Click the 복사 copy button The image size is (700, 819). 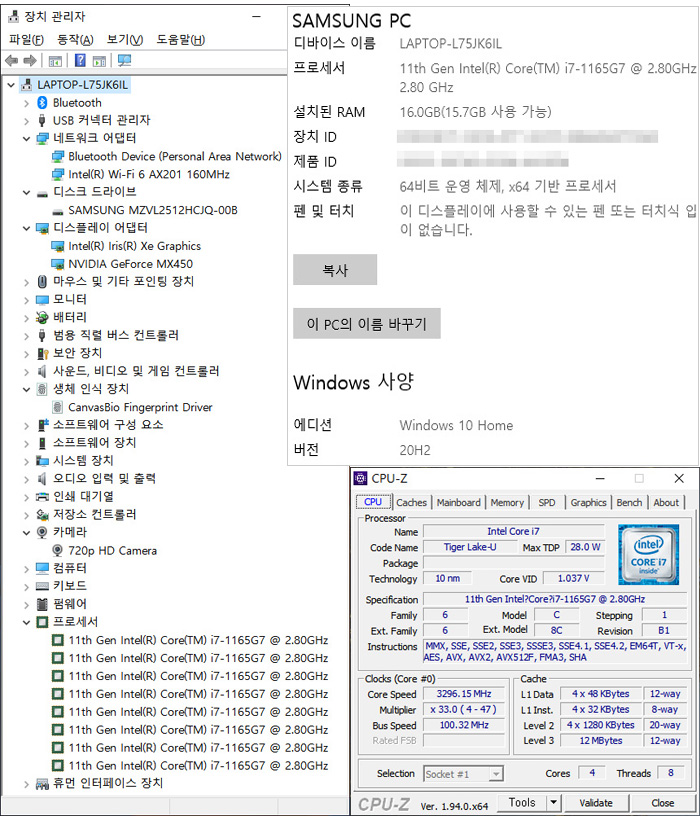(x=335, y=270)
